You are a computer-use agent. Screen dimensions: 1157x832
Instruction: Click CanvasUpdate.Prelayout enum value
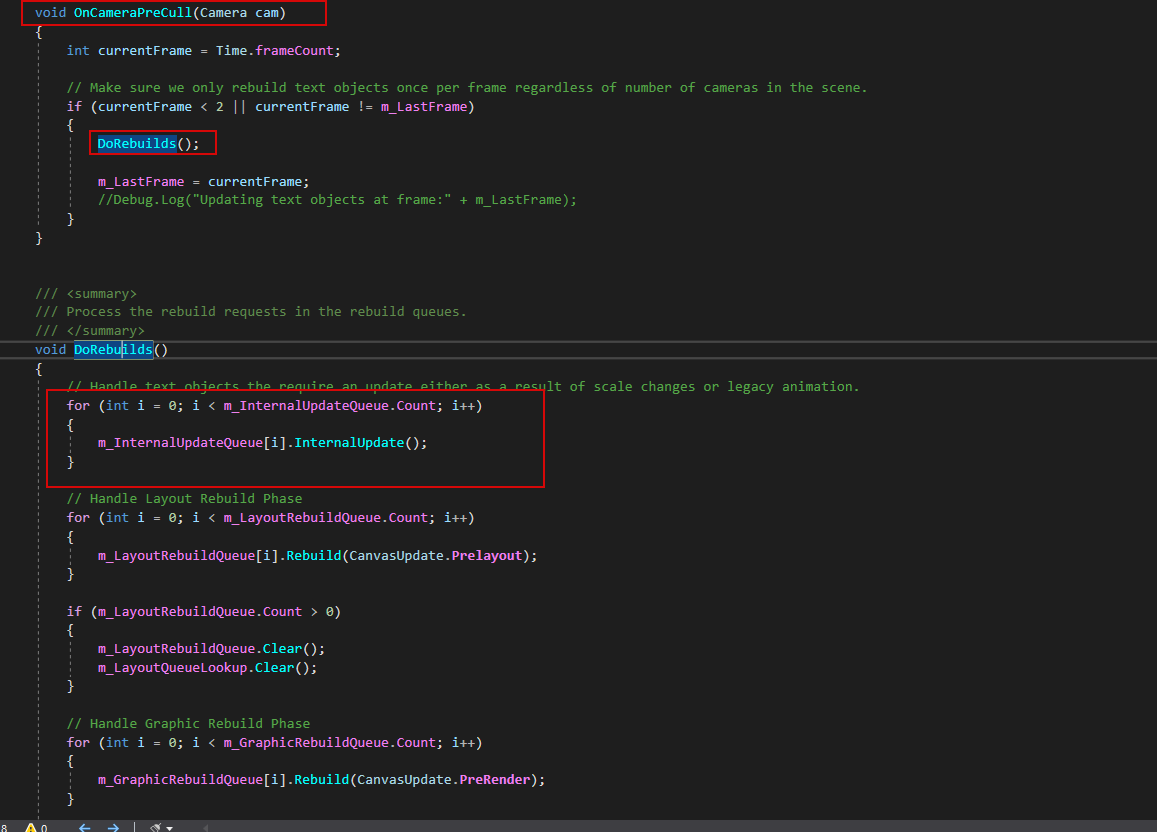487,555
